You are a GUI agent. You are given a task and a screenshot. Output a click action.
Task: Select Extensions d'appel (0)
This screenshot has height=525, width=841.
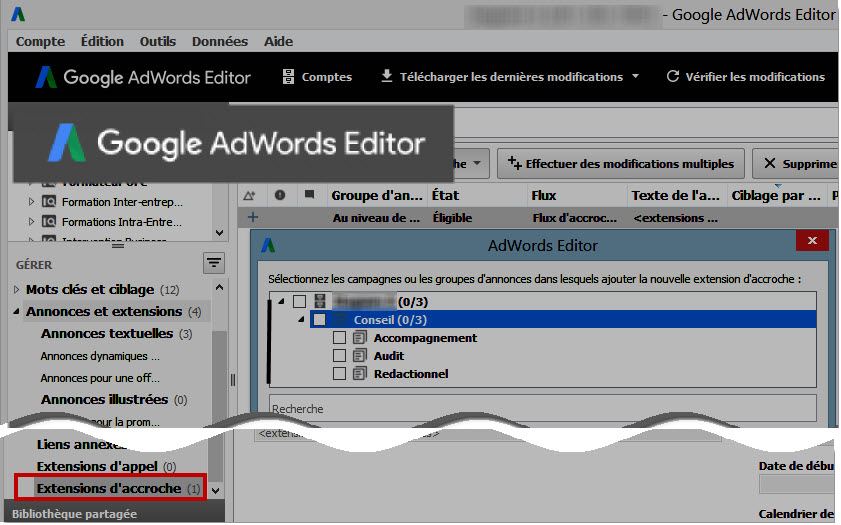106,467
